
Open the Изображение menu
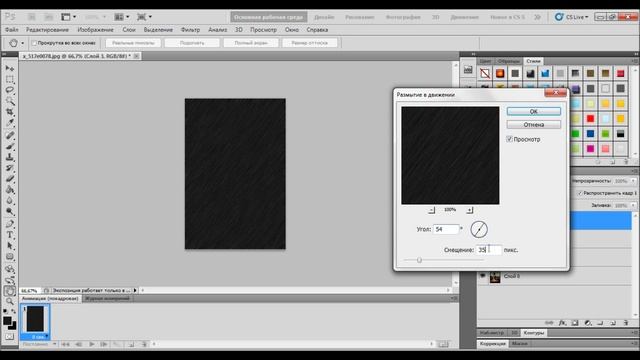(96, 30)
